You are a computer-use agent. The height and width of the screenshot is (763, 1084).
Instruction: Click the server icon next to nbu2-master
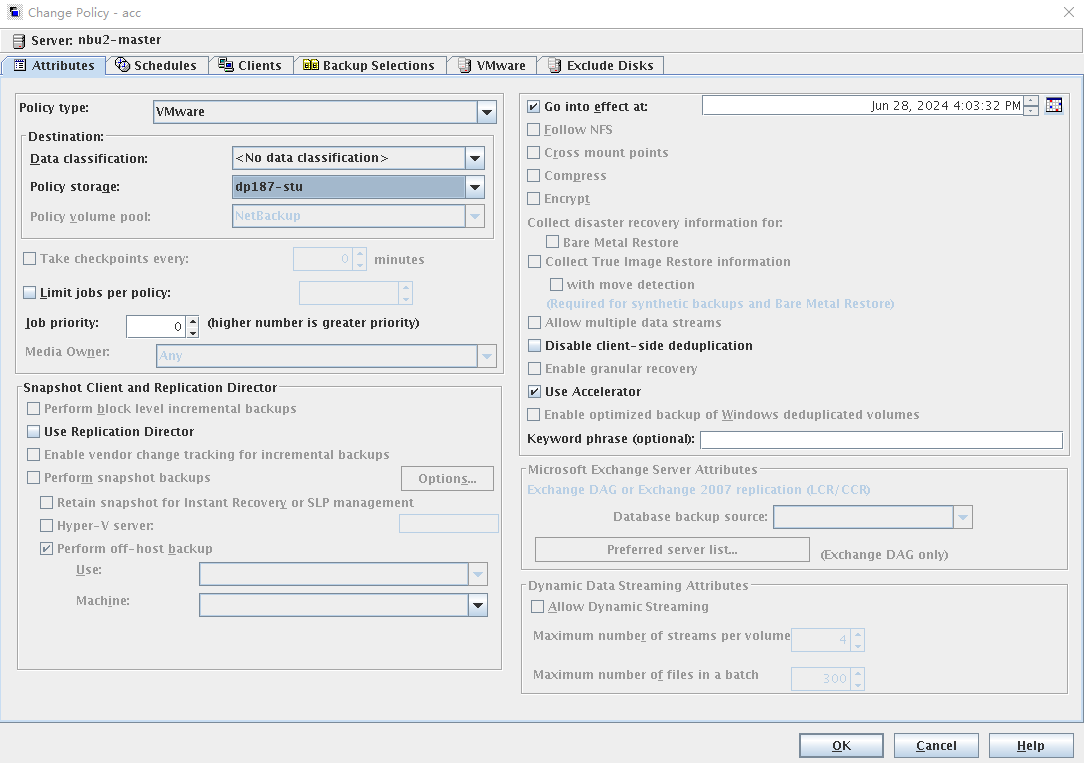[19, 41]
